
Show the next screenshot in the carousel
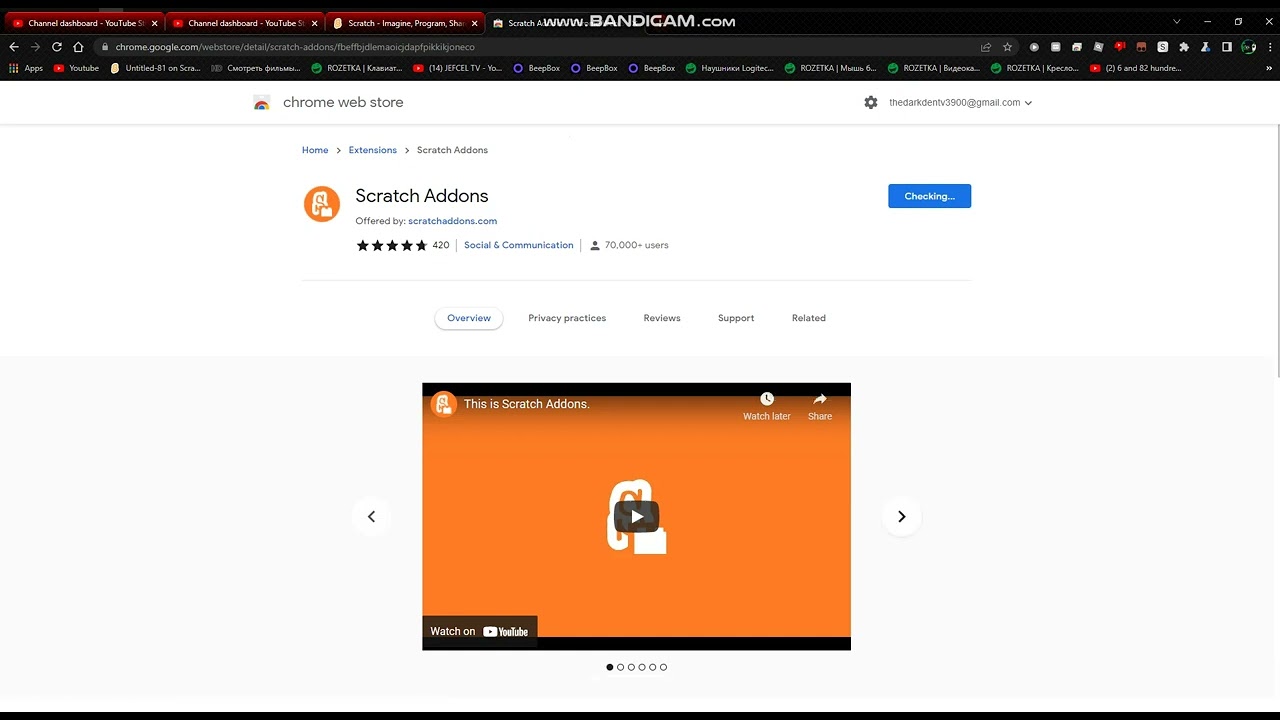click(x=901, y=517)
